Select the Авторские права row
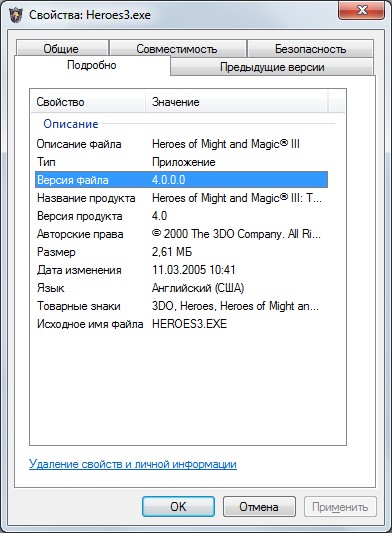392x533 pixels. [x=182, y=234]
